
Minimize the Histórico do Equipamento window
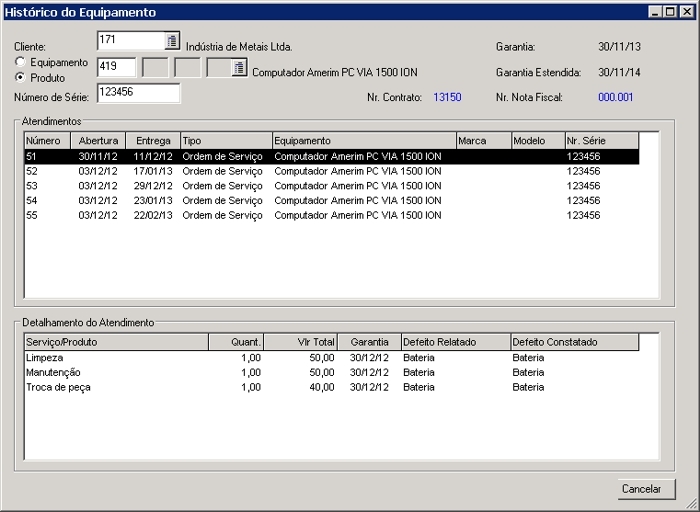pyautogui.click(x=655, y=12)
